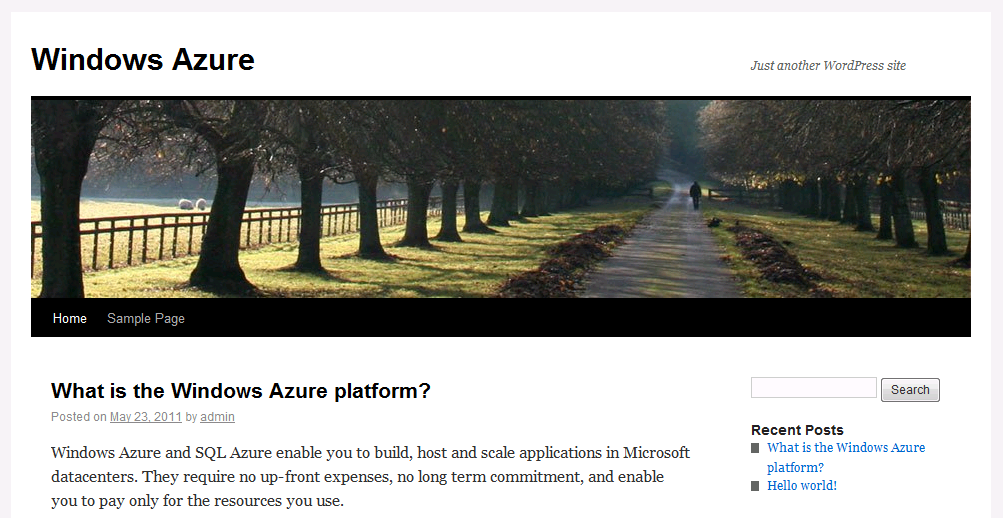This screenshot has width=1003, height=518.
Task: Click the May 23, 2011 date link
Action: [x=146, y=417]
